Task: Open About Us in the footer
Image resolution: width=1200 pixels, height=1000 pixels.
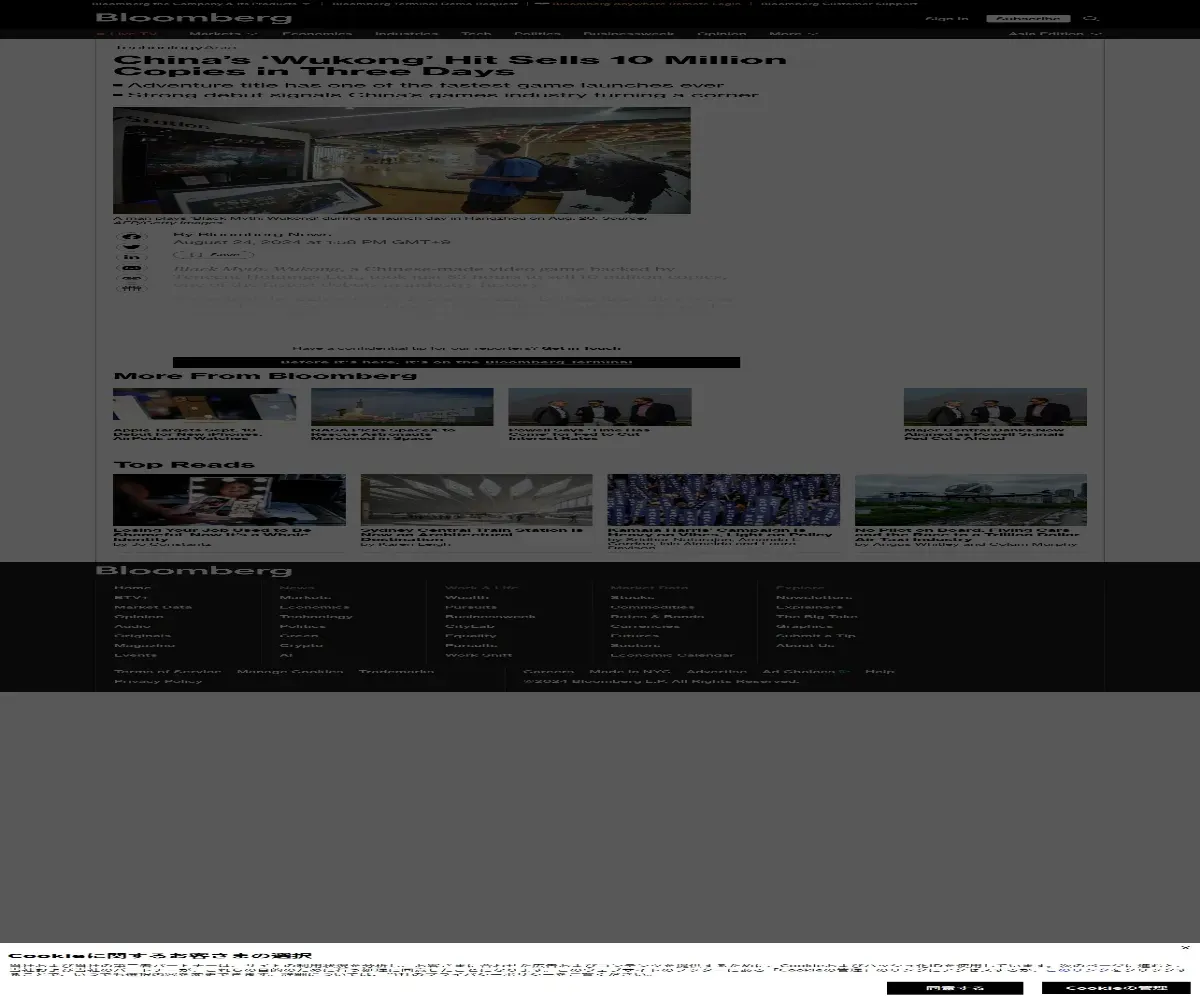Action: coord(806,645)
